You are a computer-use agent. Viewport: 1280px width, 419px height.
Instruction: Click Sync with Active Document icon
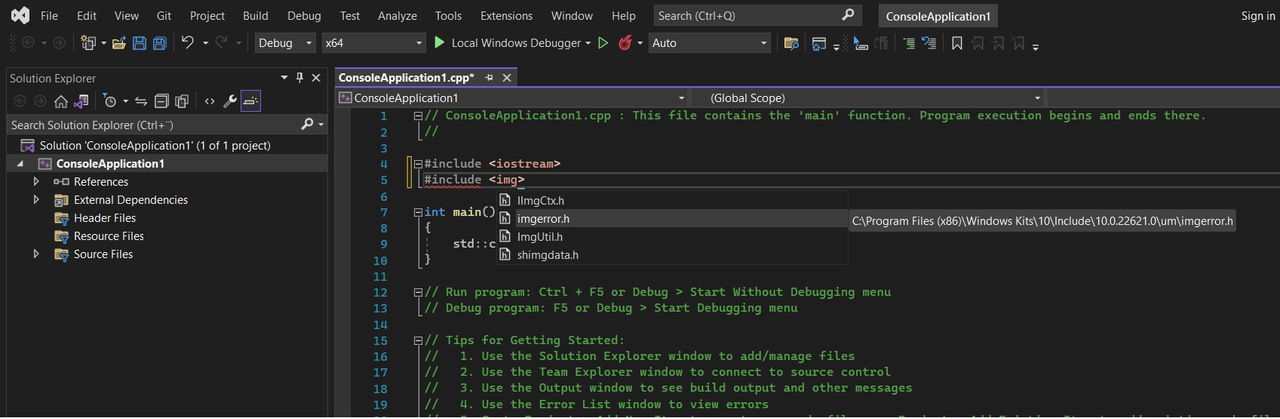click(141, 101)
